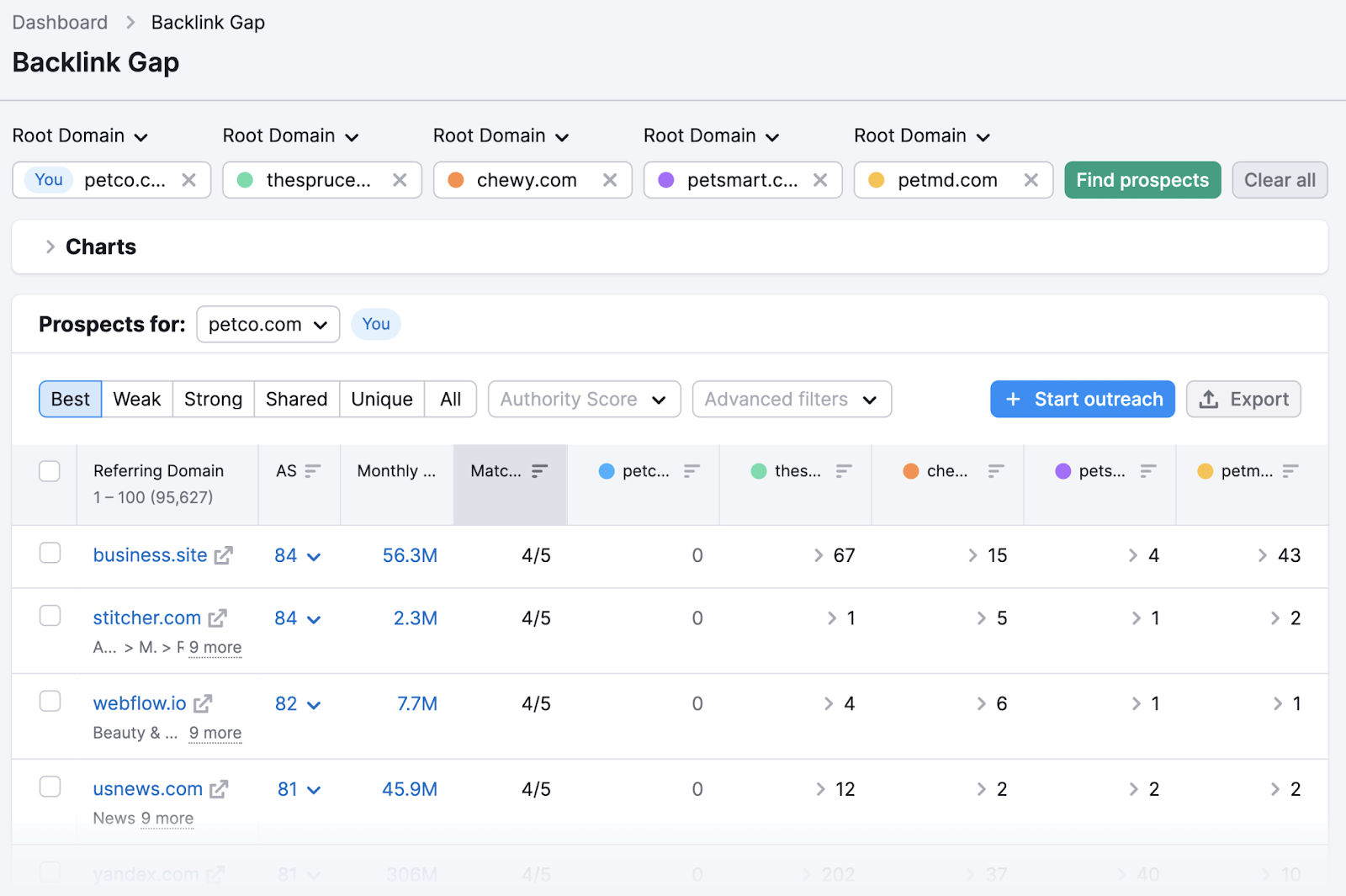Screen dimensions: 1346x896
Task: Remove the chewy.com domain chip
Action: point(610,179)
